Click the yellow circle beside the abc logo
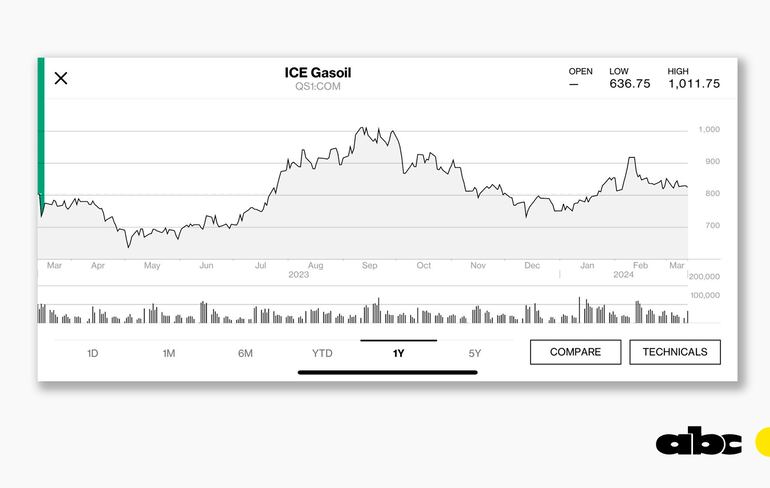The height and width of the screenshot is (488, 770). 762,441
